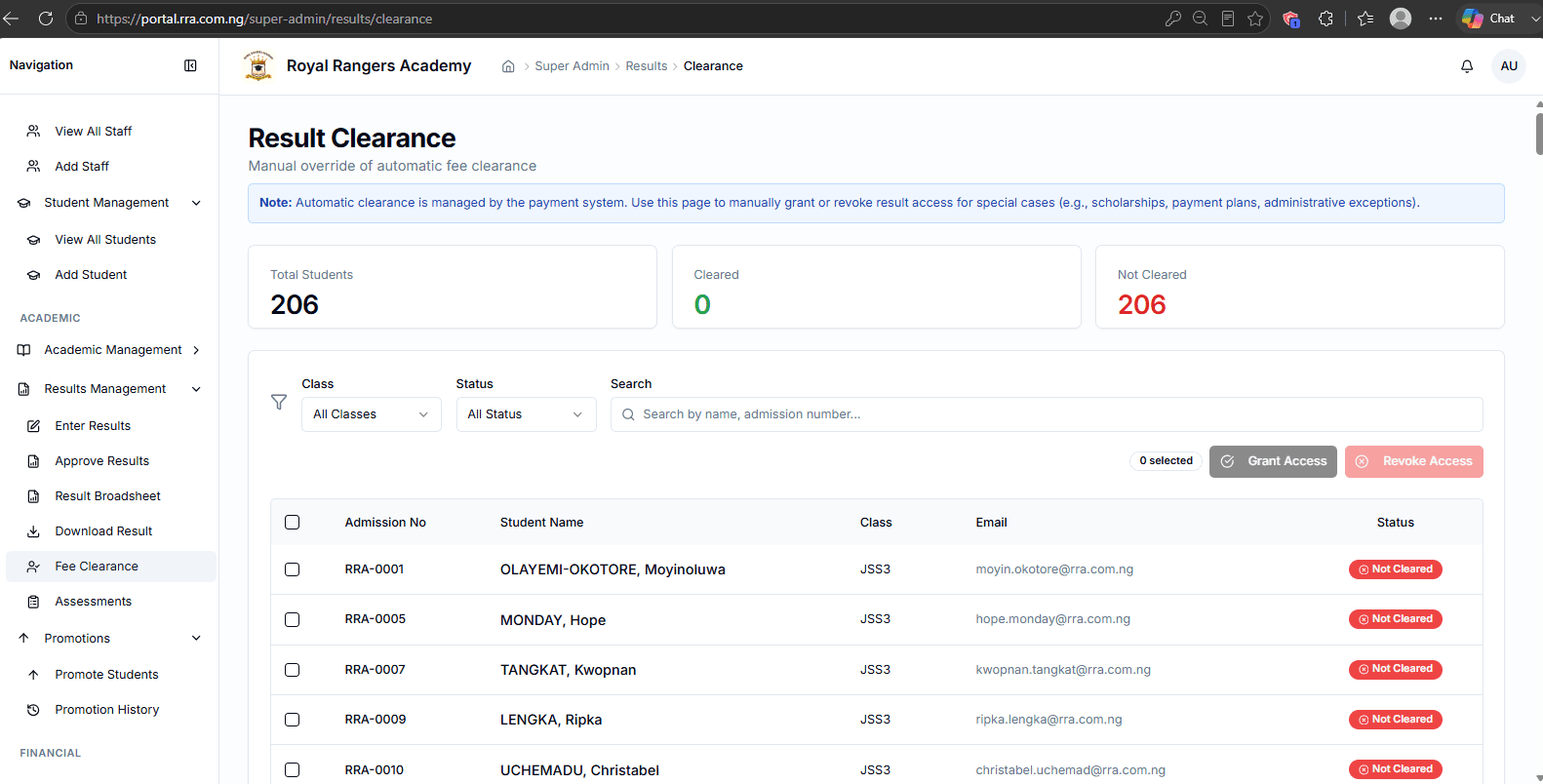This screenshot has height=784, width=1543.
Task: Click Not Cleared badge for RRA-0009
Action: [x=1395, y=720]
